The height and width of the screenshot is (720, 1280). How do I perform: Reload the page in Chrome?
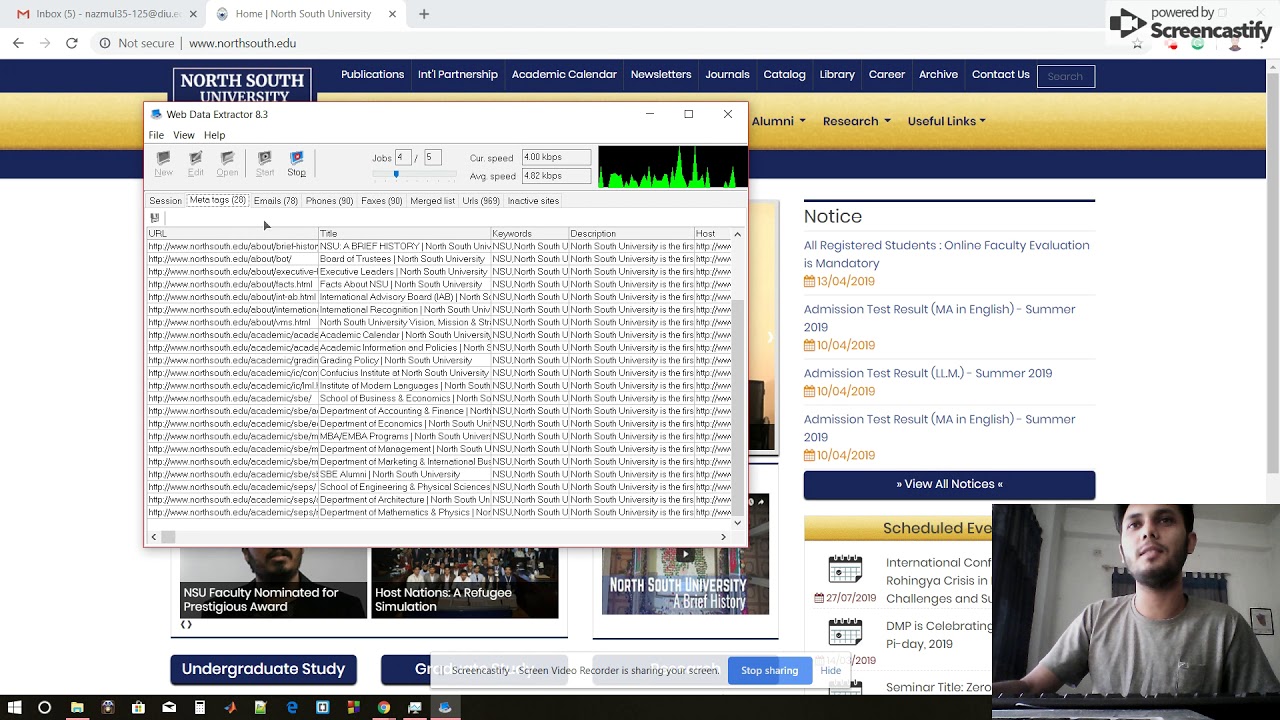tap(72, 43)
